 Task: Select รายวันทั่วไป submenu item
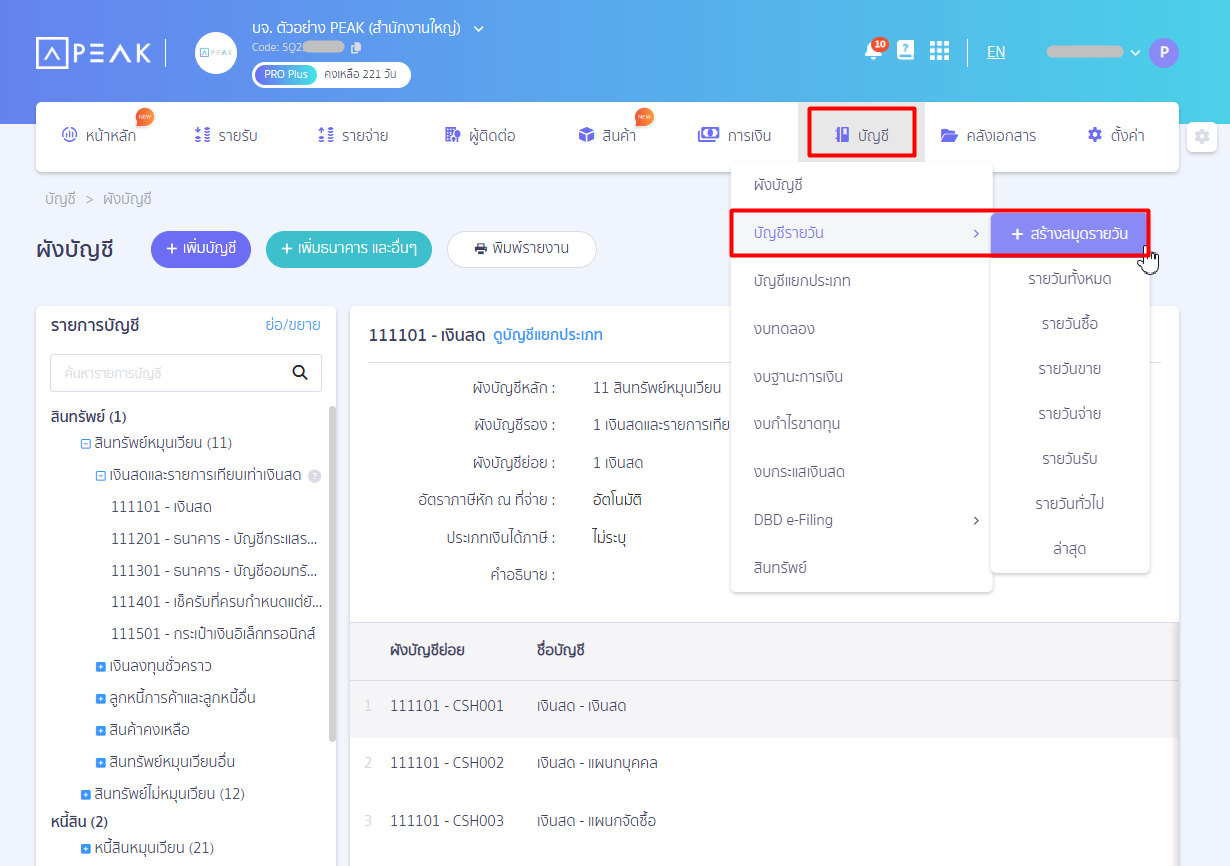1070,504
